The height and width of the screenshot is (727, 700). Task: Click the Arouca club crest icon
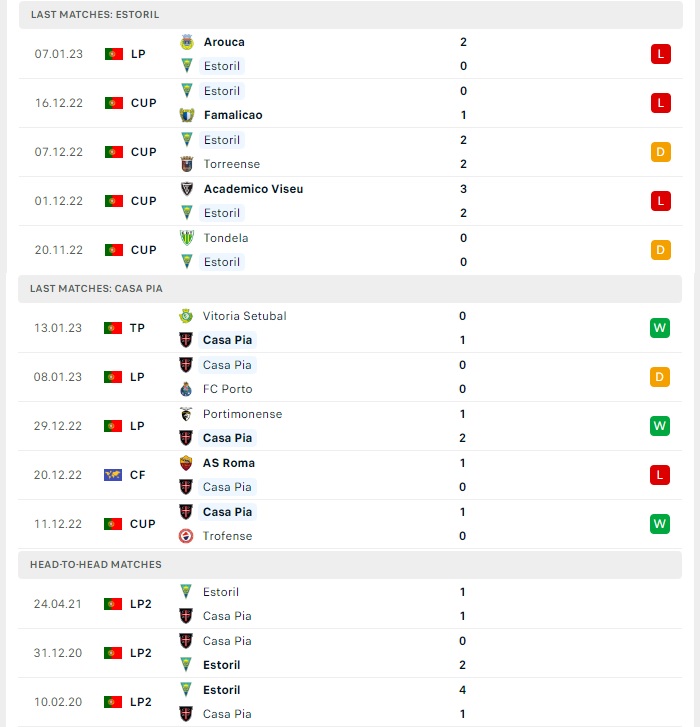pos(187,42)
